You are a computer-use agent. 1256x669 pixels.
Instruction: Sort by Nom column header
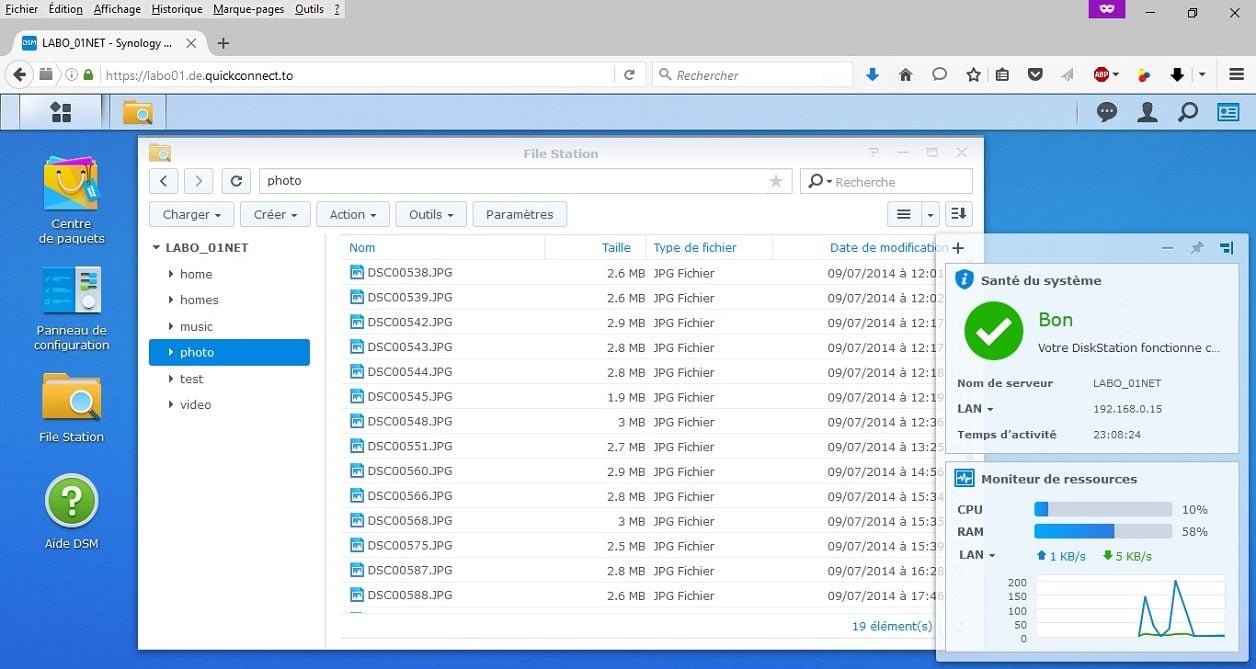pyautogui.click(x=362, y=248)
